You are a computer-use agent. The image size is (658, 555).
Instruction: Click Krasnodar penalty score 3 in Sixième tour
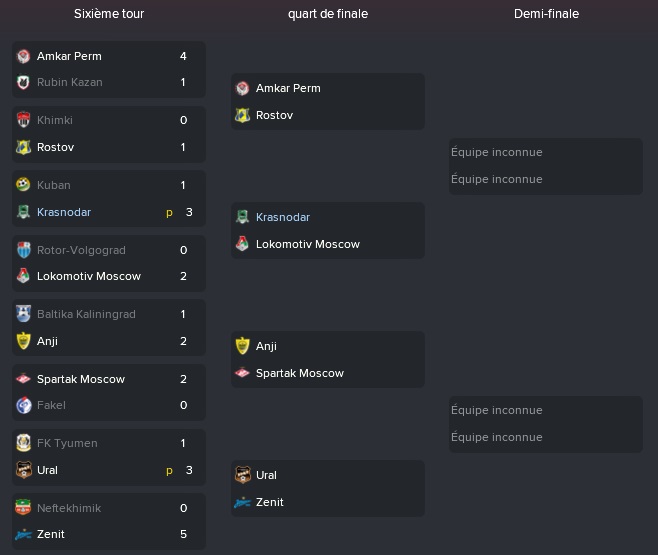point(189,212)
